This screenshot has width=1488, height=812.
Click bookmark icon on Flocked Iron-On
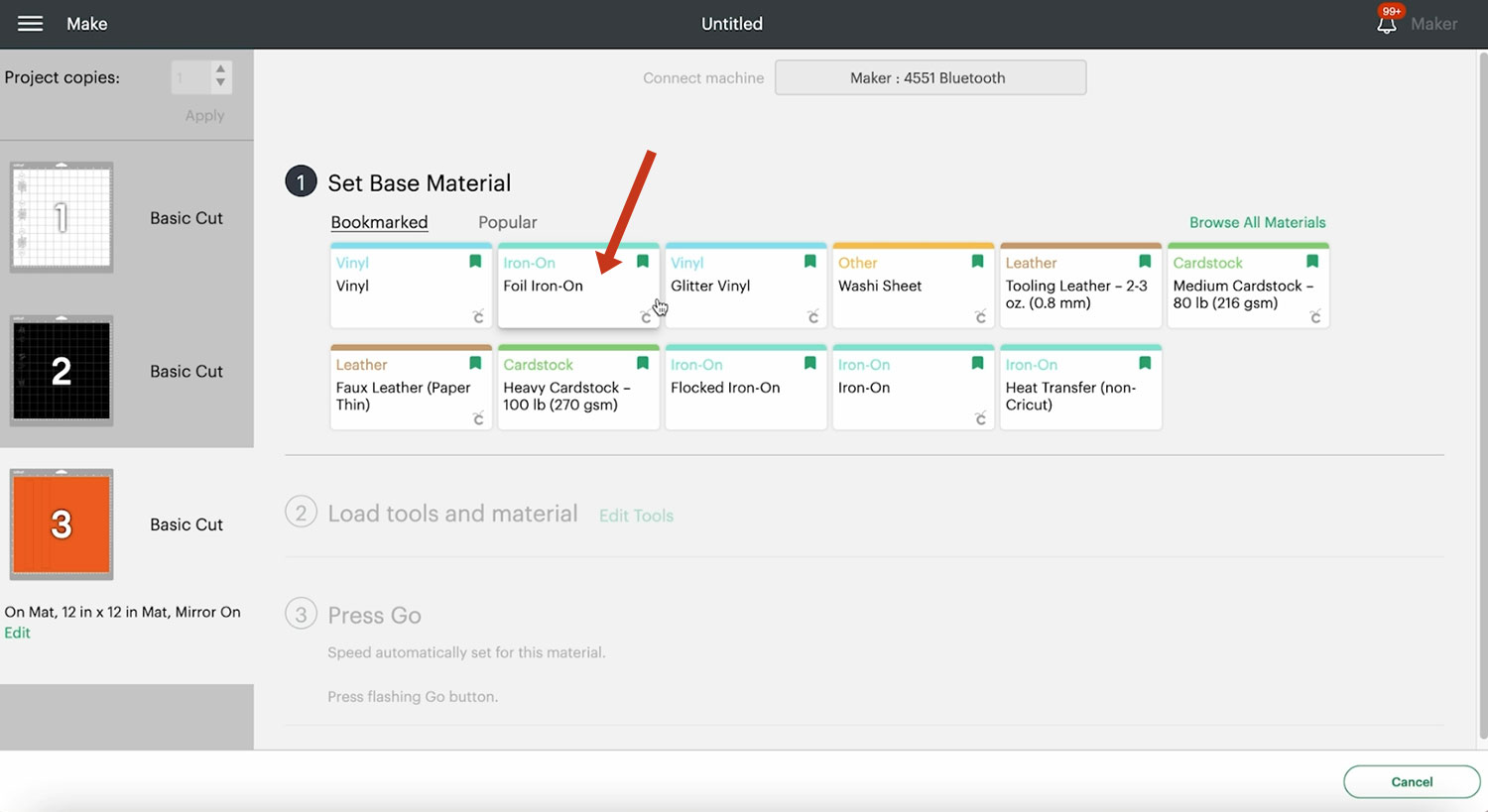810,364
